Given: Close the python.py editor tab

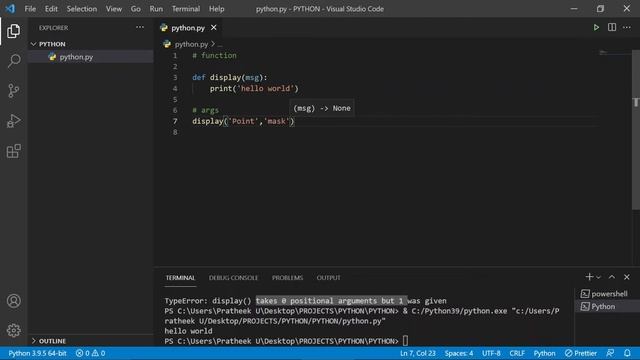Looking at the screenshot, I should [x=213, y=28].
